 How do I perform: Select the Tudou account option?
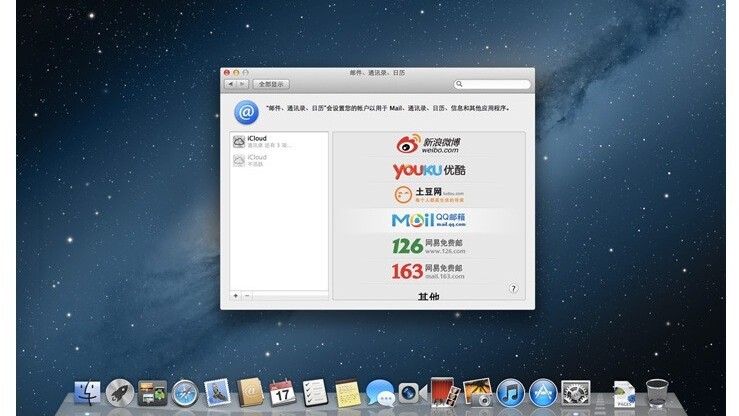click(428, 194)
